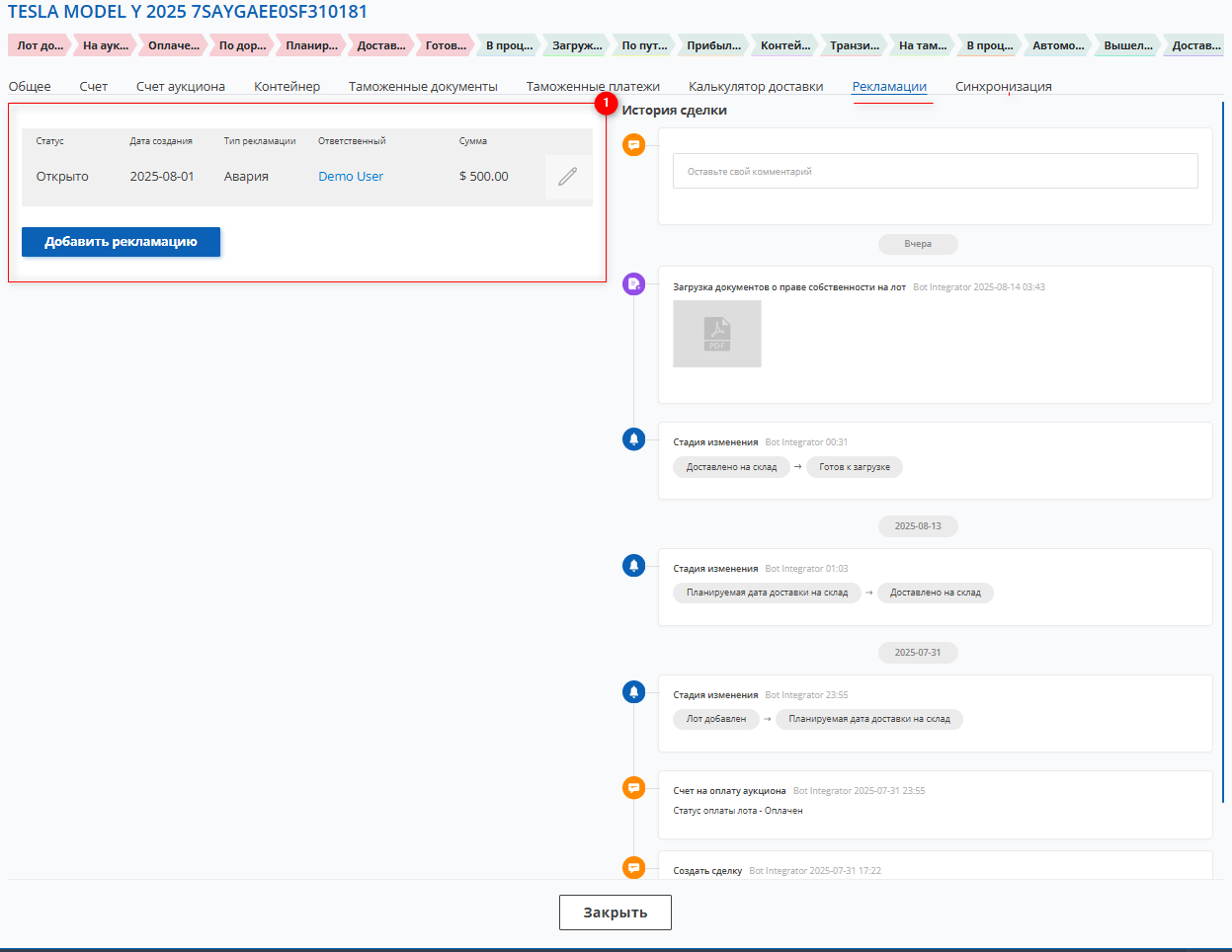The width and height of the screenshot is (1232, 952).
Task: Select the Планир... pipeline stage
Action: [x=311, y=45]
